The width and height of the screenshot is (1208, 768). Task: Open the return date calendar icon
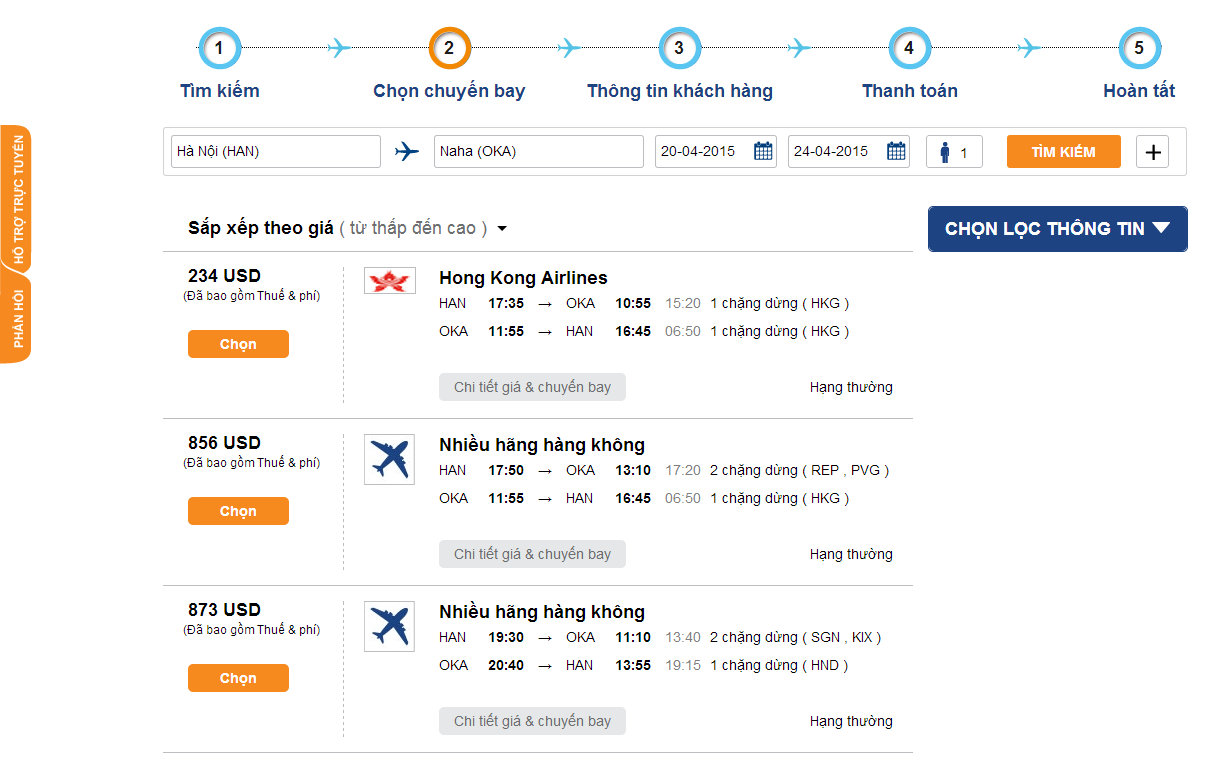click(x=896, y=152)
